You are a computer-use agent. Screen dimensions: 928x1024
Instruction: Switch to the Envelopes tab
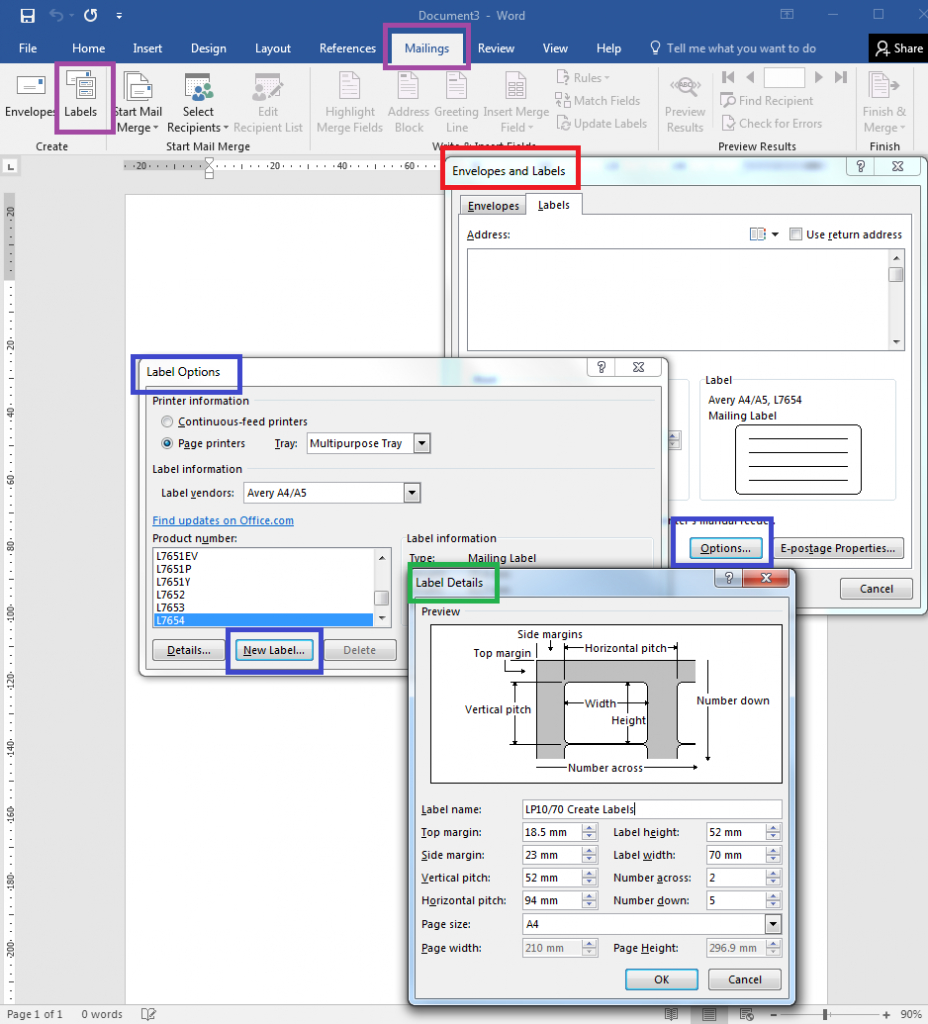493,205
